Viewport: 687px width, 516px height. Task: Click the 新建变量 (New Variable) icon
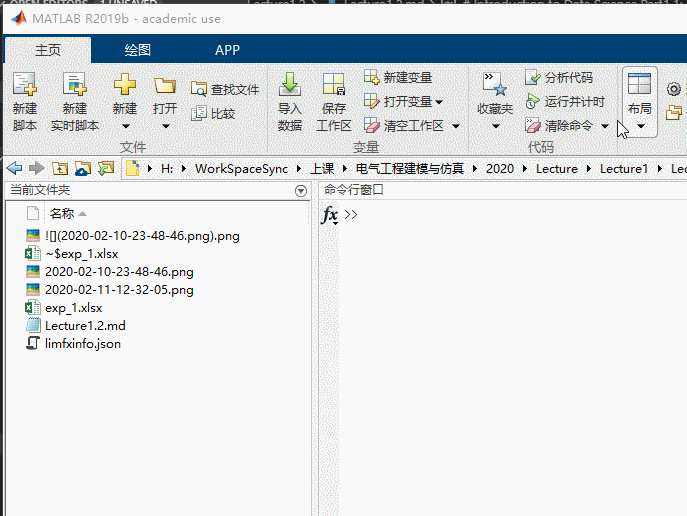click(399, 78)
